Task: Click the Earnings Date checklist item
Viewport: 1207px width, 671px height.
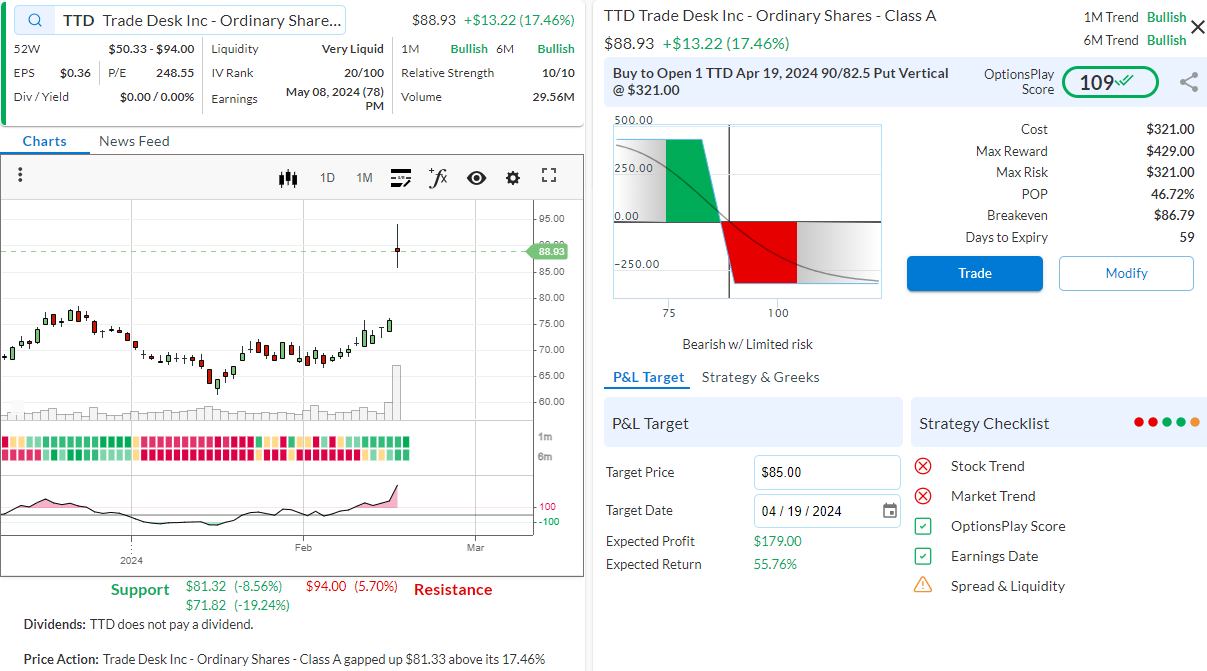Action: click(x=994, y=556)
